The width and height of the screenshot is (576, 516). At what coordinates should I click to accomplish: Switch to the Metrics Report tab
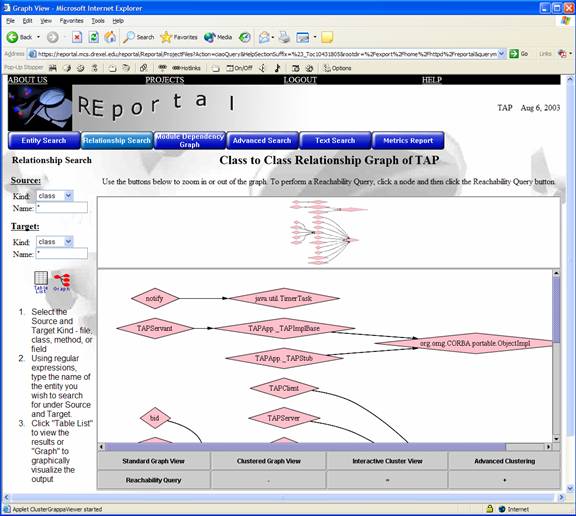point(408,141)
